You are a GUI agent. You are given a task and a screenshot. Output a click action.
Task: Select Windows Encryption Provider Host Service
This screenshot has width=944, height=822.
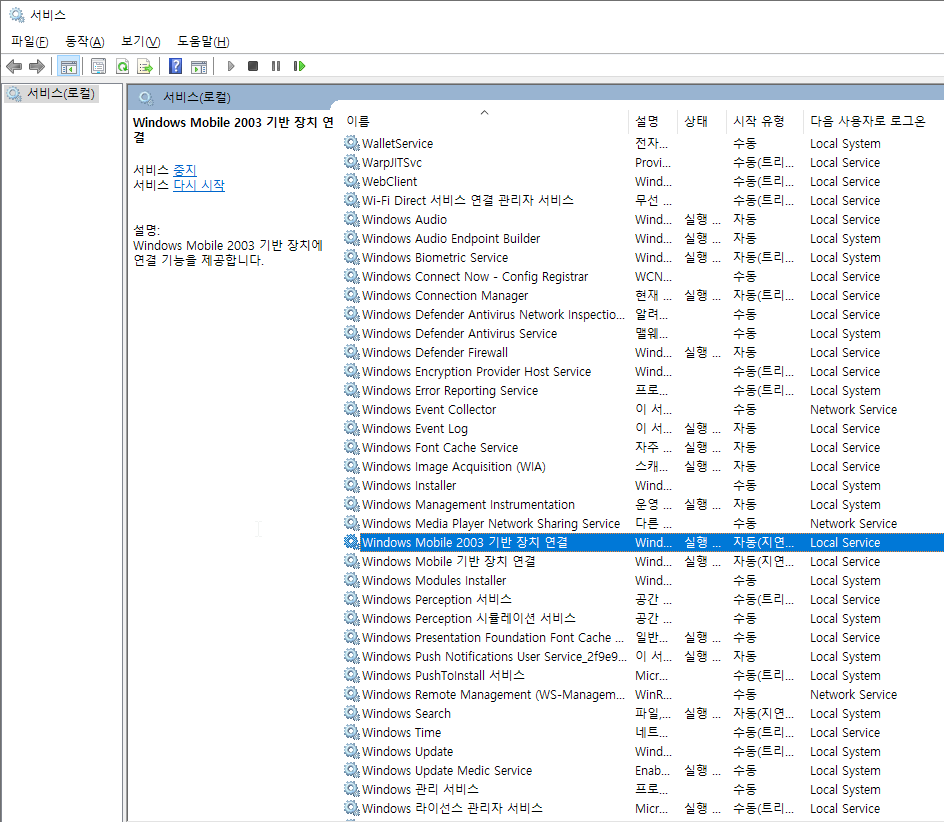pyautogui.click(x=476, y=372)
